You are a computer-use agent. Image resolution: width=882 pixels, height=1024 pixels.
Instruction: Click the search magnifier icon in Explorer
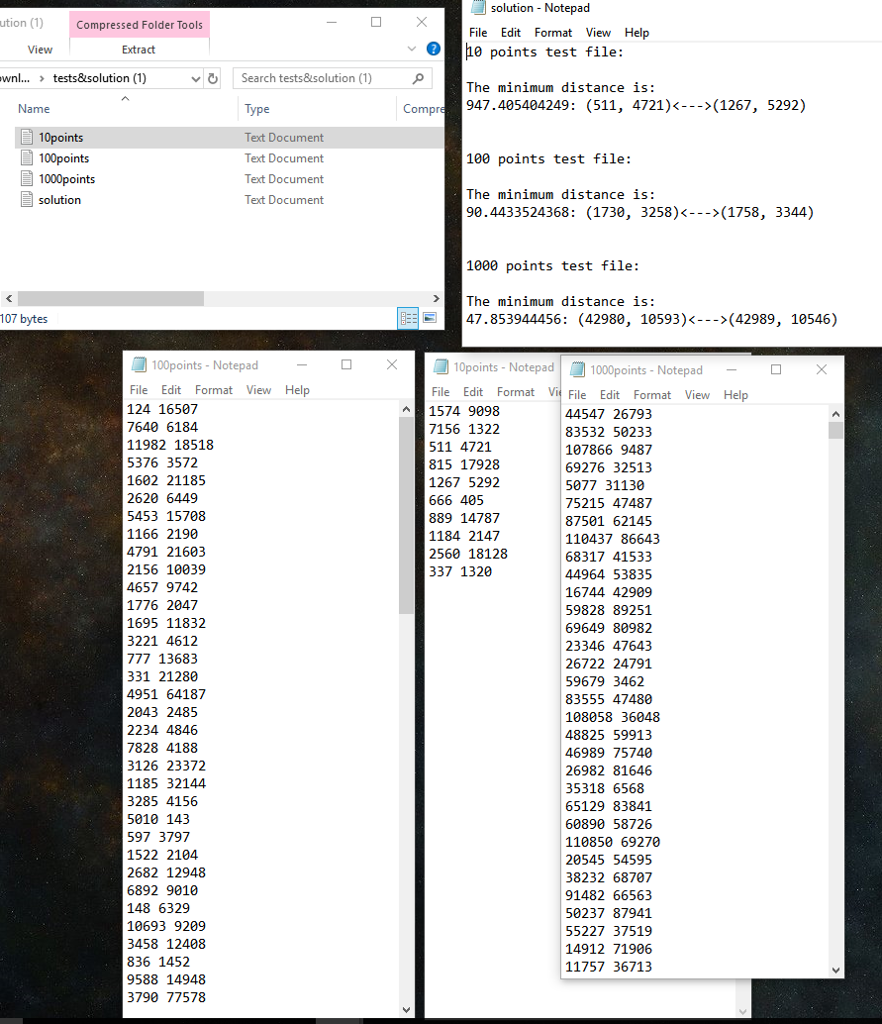[418, 78]
